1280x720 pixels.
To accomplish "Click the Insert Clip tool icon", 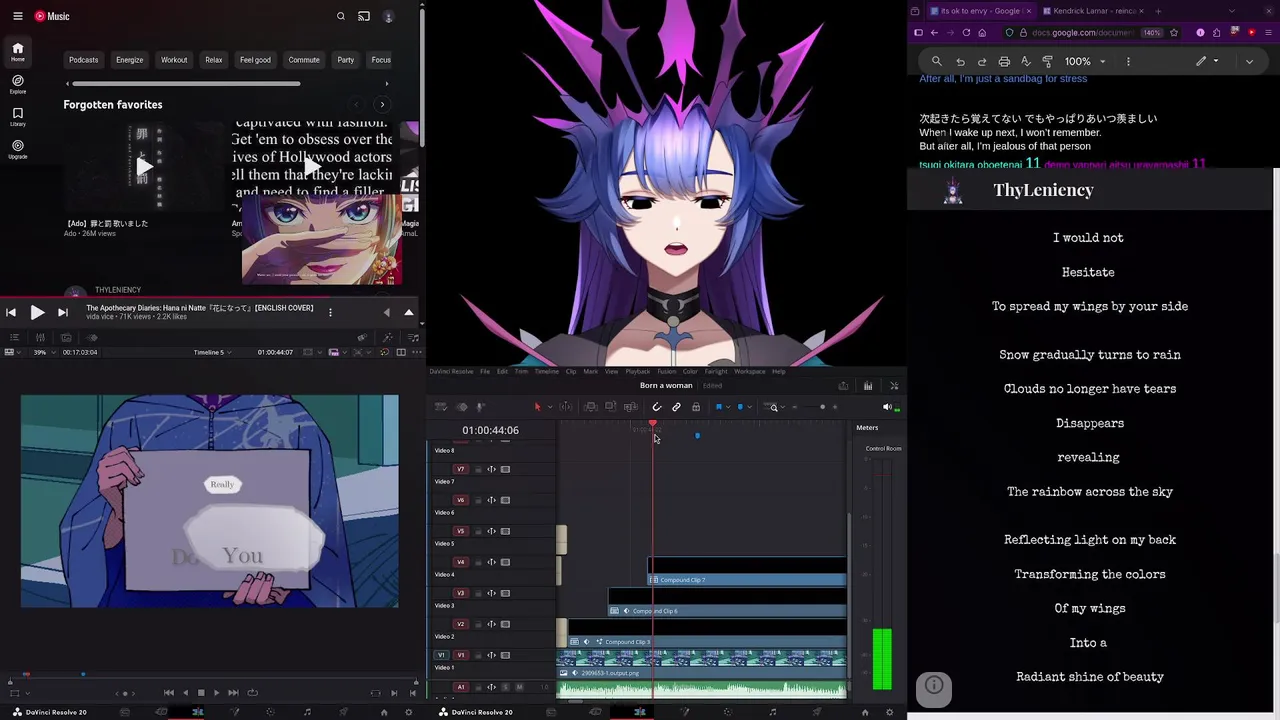I will point(591,407).
